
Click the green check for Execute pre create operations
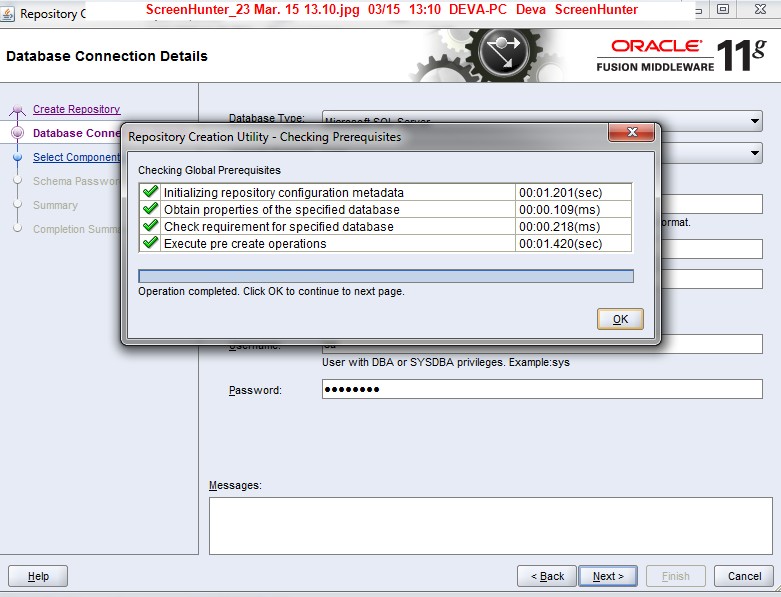point(150,243)
